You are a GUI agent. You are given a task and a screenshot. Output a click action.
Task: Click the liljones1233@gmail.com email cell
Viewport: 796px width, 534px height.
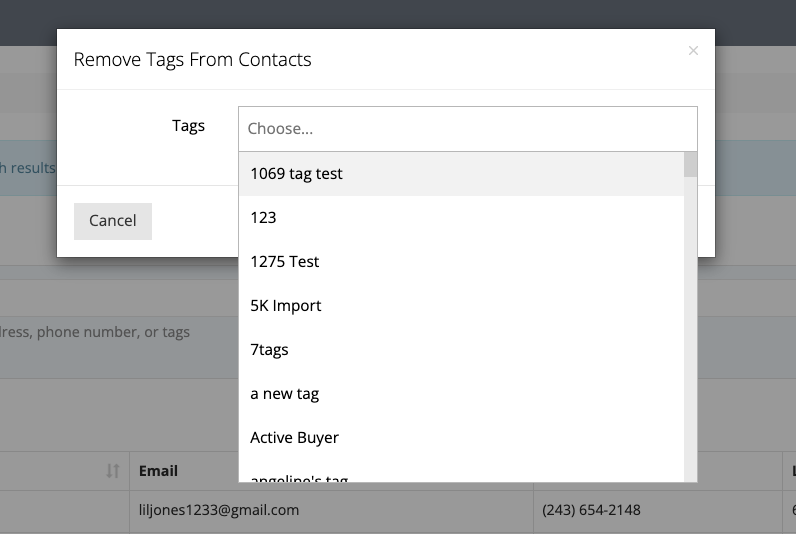point(331,510)
